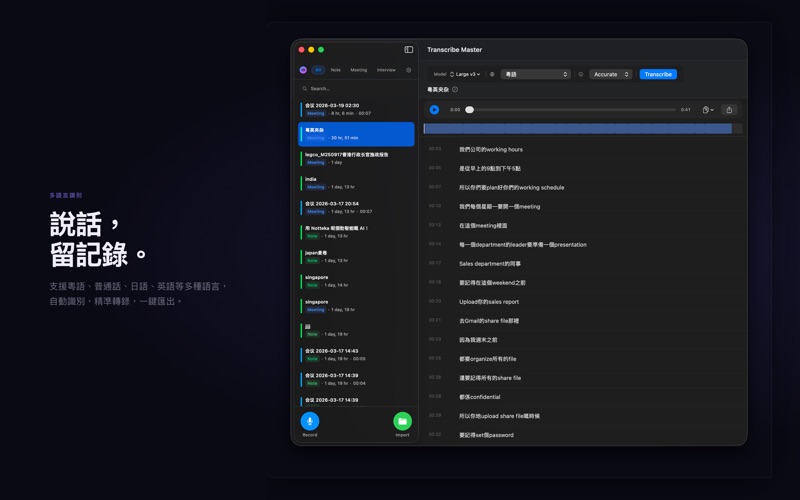The height and width of the screenshot is (500, 800).
Task: Click the edit icon beside the recording title
Action: [x=455, y=90]
